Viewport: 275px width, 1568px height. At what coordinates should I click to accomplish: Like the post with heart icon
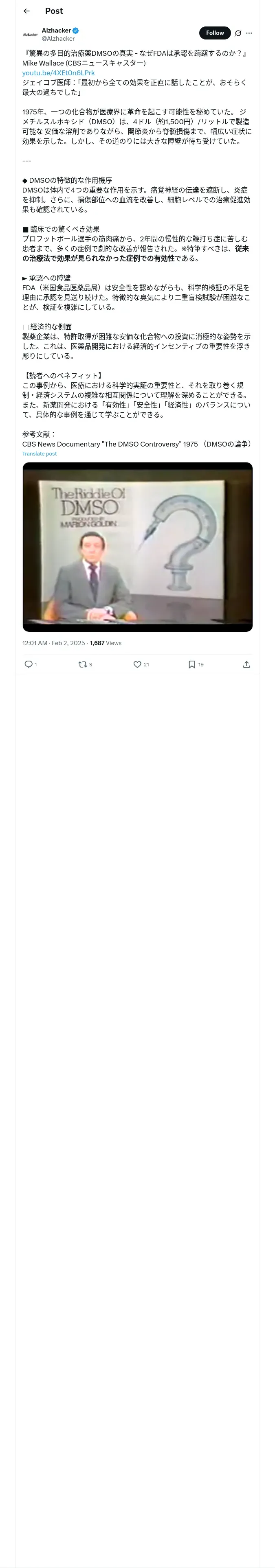click(137, 664)
